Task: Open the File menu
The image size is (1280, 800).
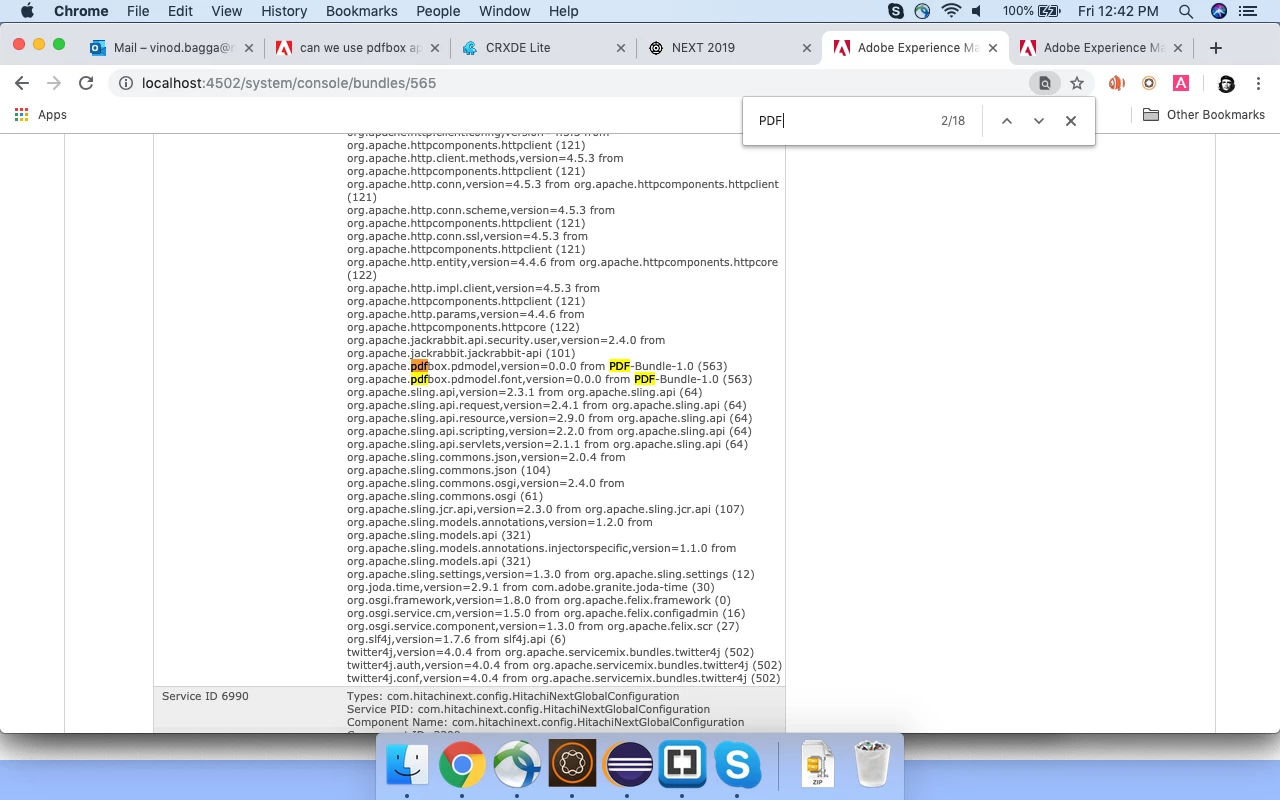Action: pyautogui.click(x=138, y=11)
